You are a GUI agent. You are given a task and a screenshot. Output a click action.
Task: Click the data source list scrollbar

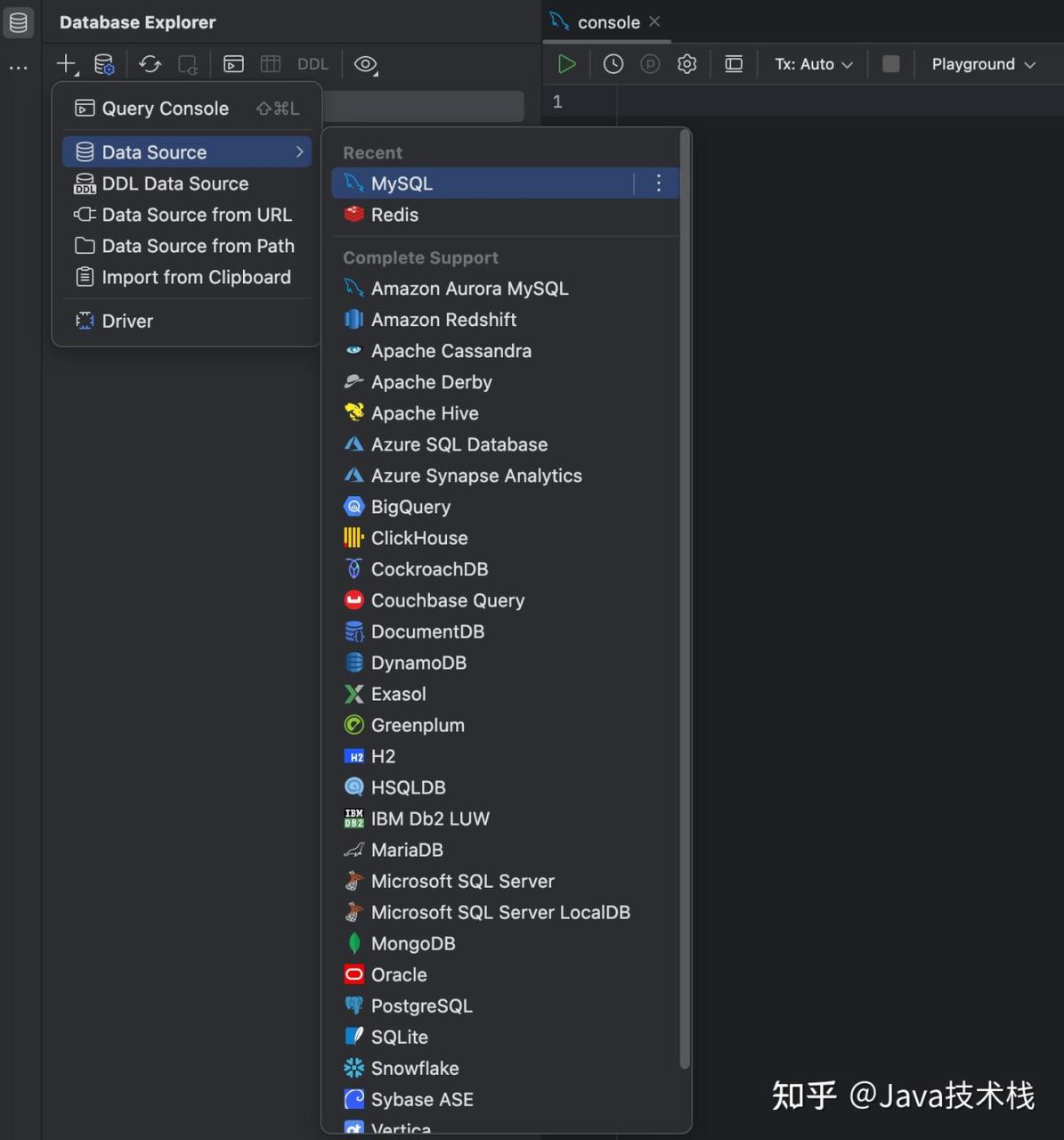click(x=685, y=597)
